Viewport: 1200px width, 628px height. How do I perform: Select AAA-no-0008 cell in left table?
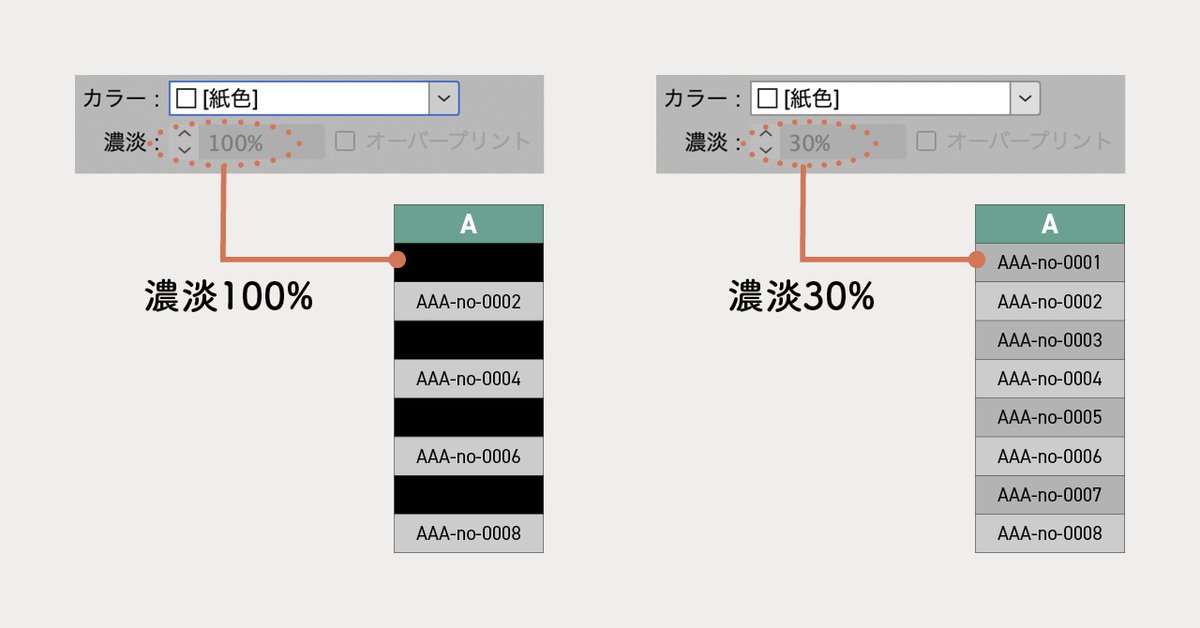click(x=468, y=533)
